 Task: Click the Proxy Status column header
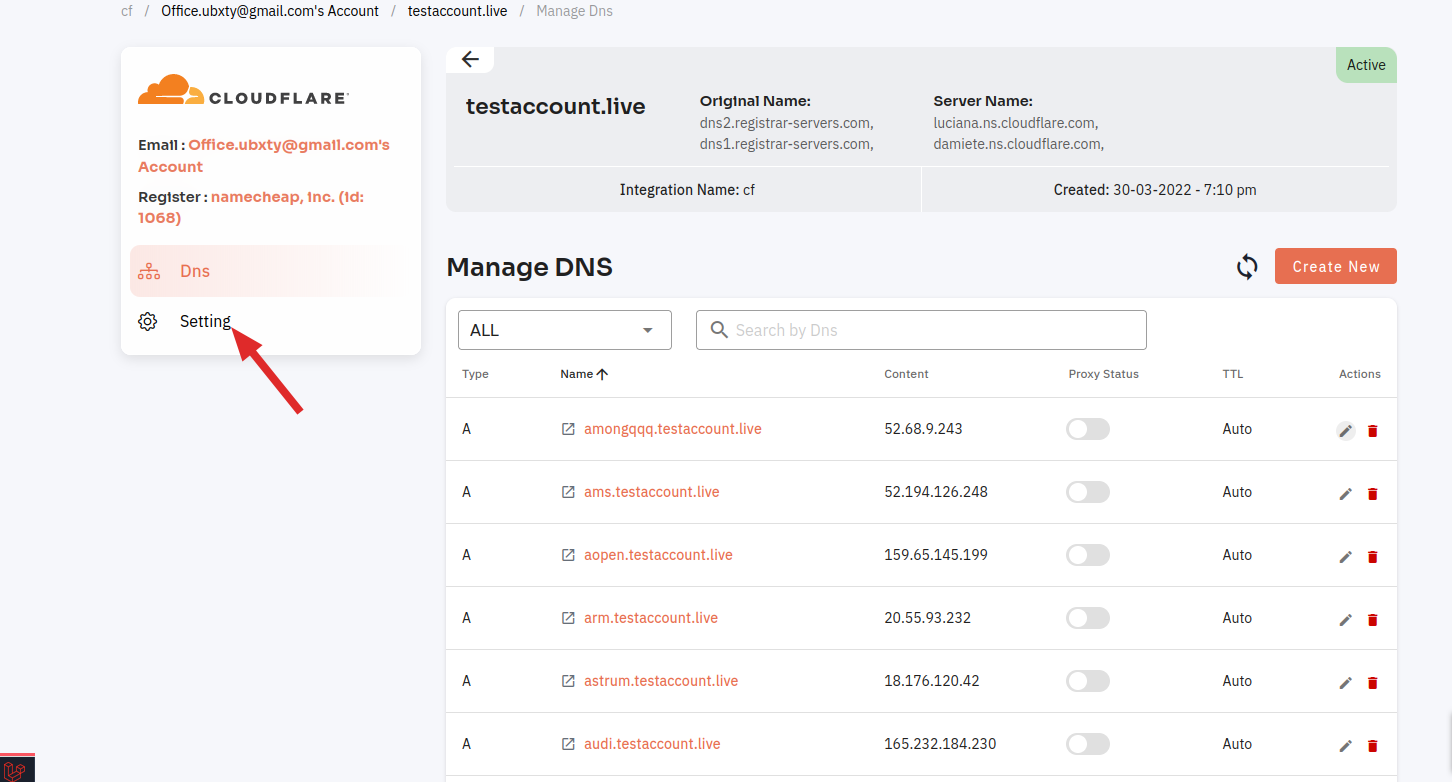point(1104,374)
